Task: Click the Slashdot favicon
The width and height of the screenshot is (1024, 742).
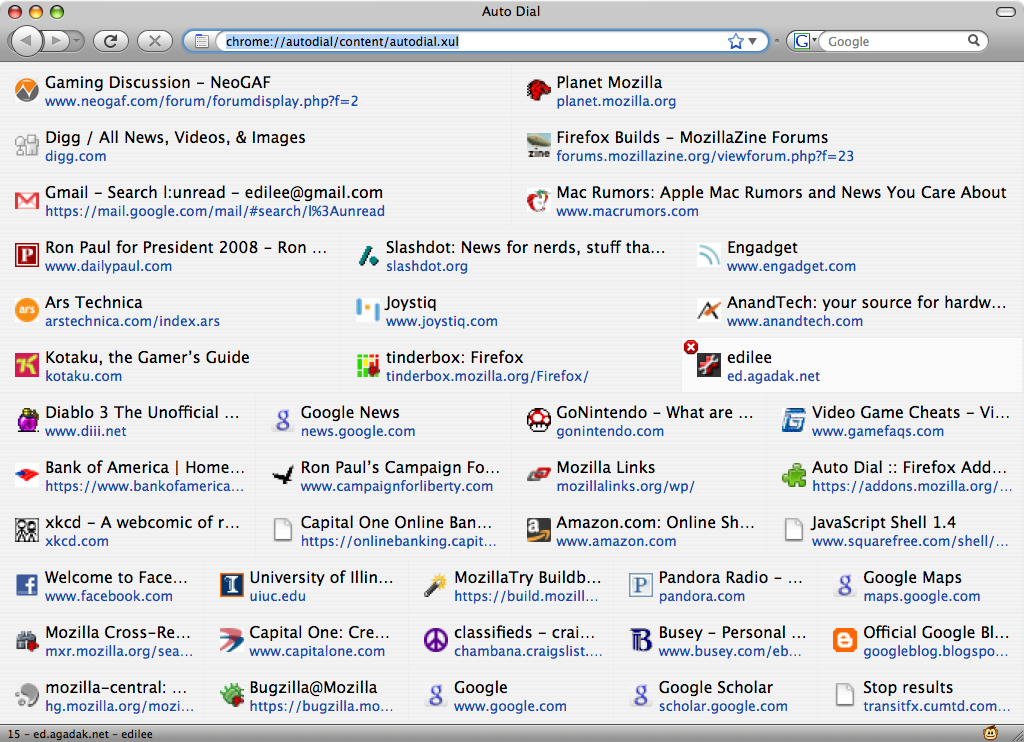Action: (368, 255)
